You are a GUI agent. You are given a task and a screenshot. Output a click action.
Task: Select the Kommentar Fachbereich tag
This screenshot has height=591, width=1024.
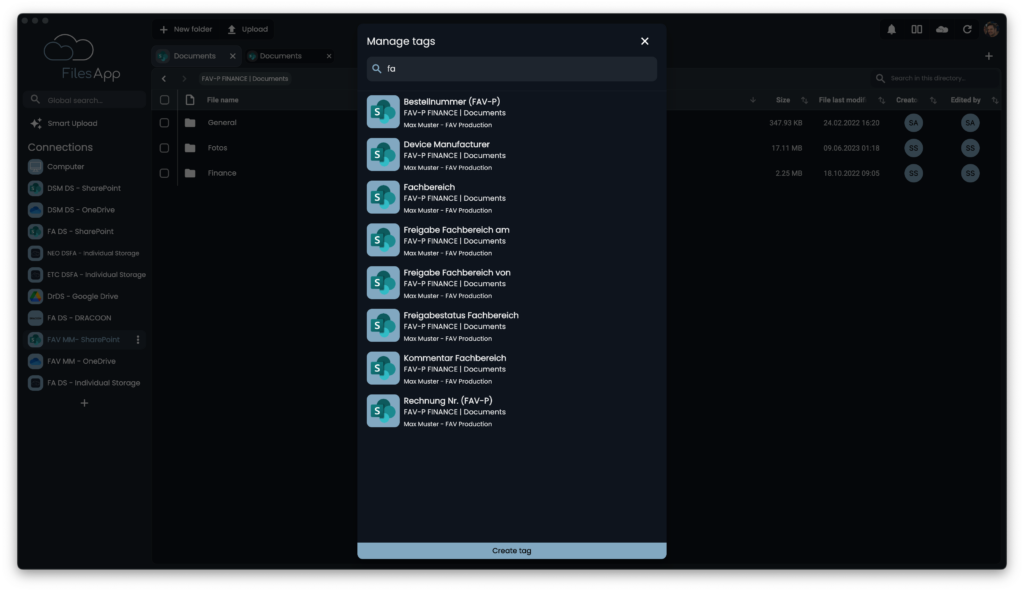tap(511, 369)
